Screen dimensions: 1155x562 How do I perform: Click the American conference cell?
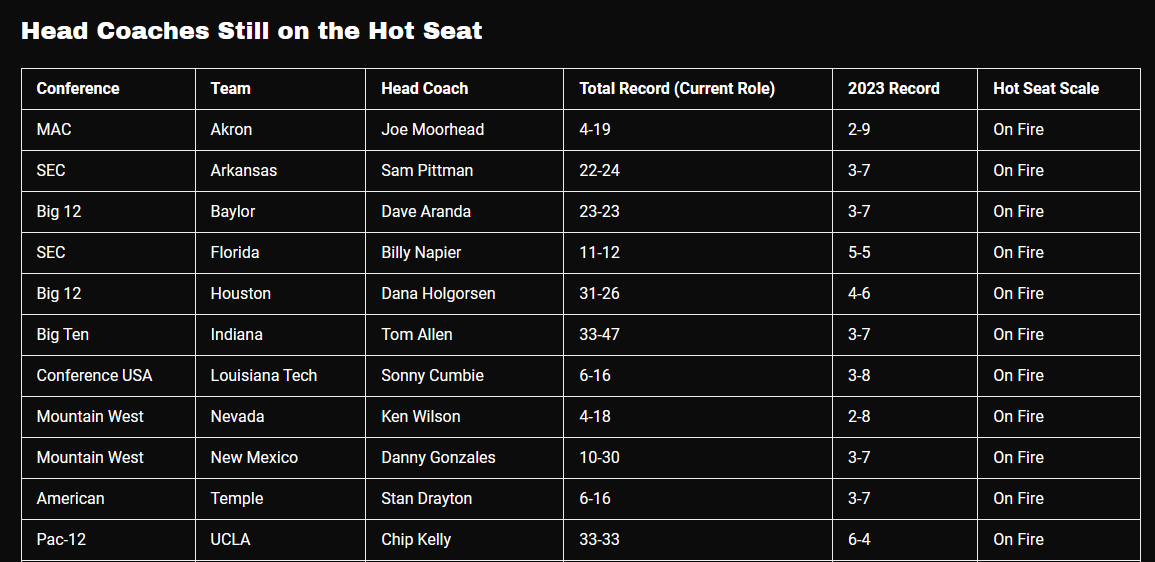click(x=70, y=499)
